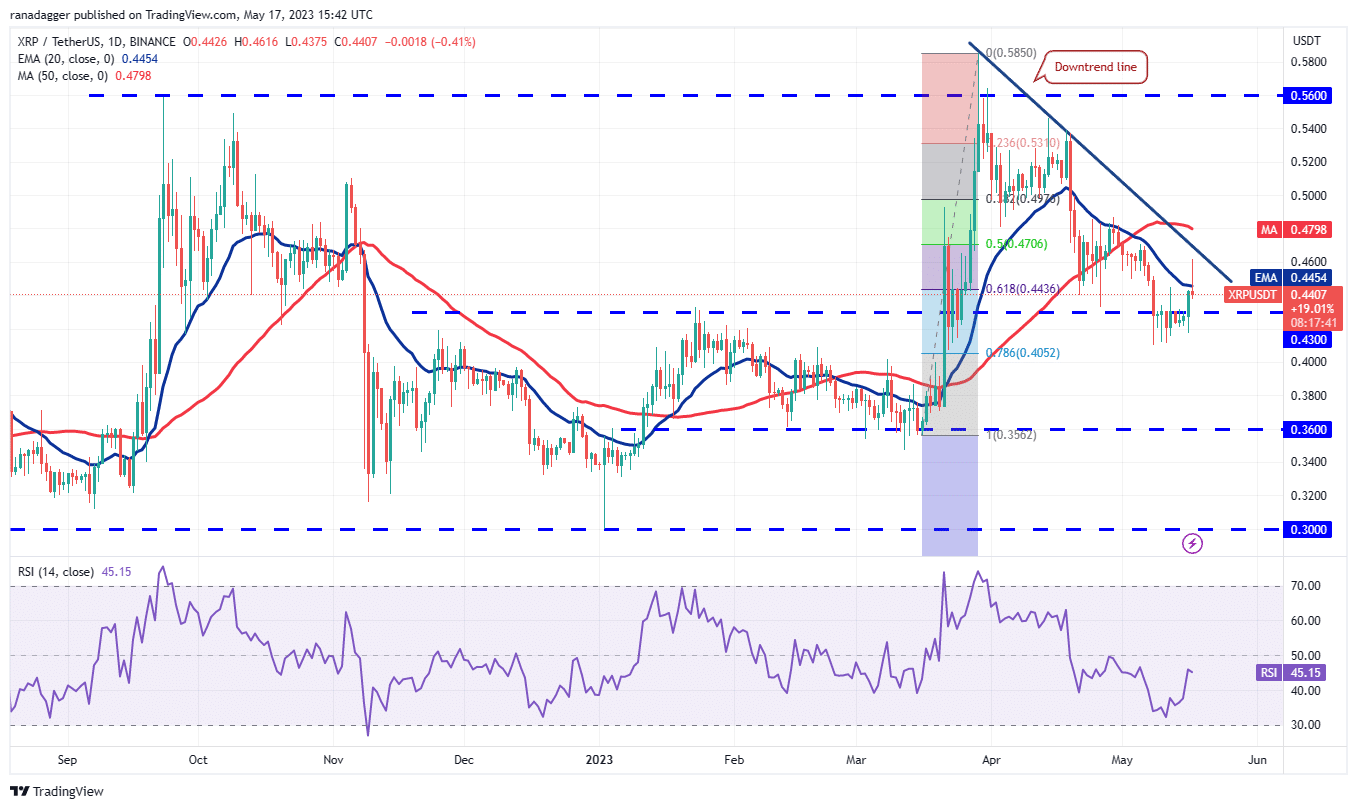Click the Fibonacci 0(0.5850) top label
Image resolution: width=1357 pixels, height=809 pixels.
pos(1013,53)
